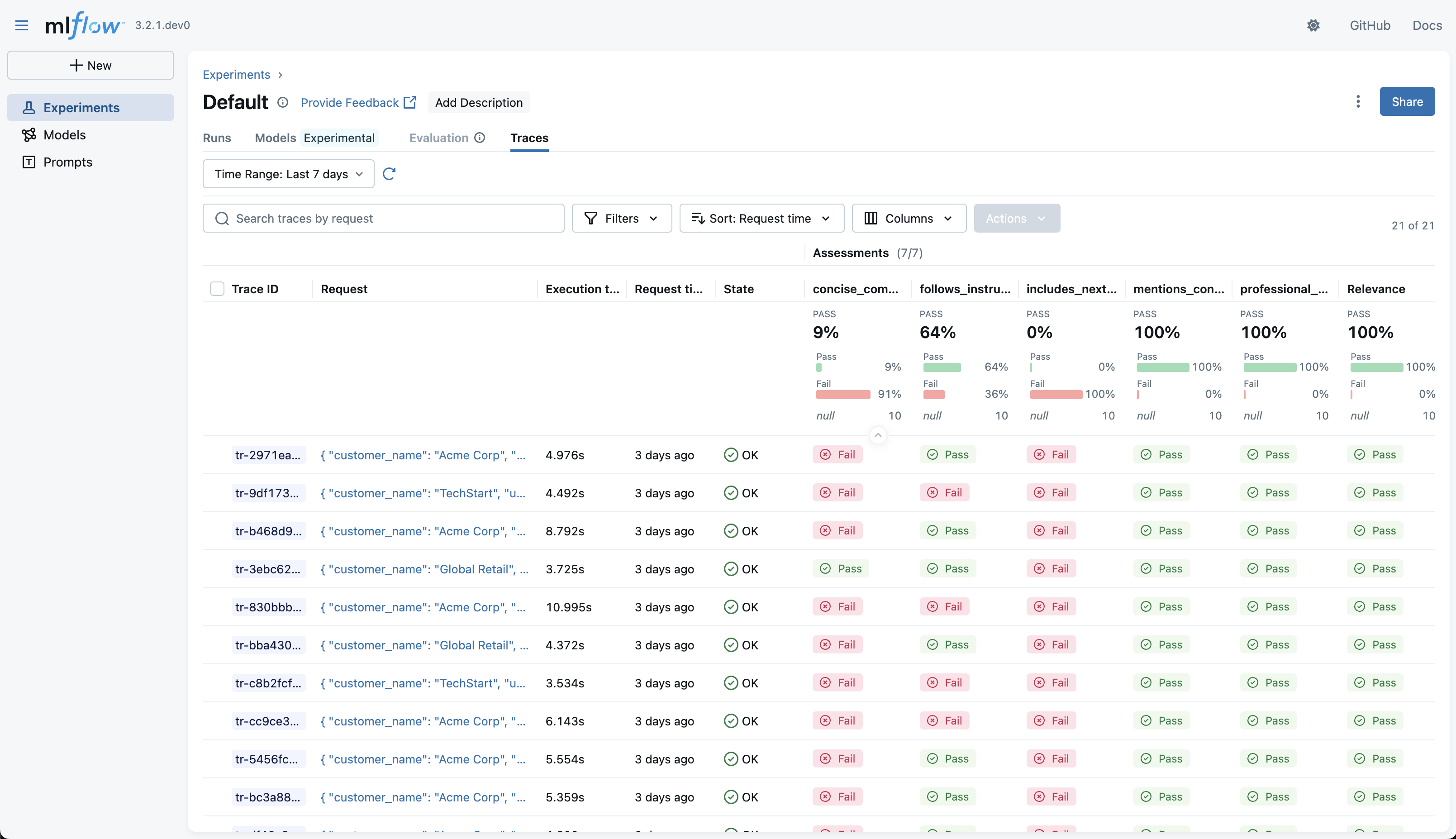Image resolution: width=1456 pixels, height=839 pixels.
Task: Click the Evaluation tab info icon
Action: point(480,138)
